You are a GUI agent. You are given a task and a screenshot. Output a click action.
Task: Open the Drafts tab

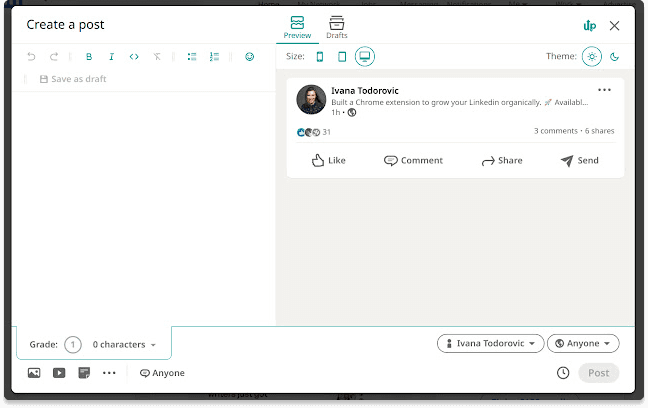pos(336,27)
